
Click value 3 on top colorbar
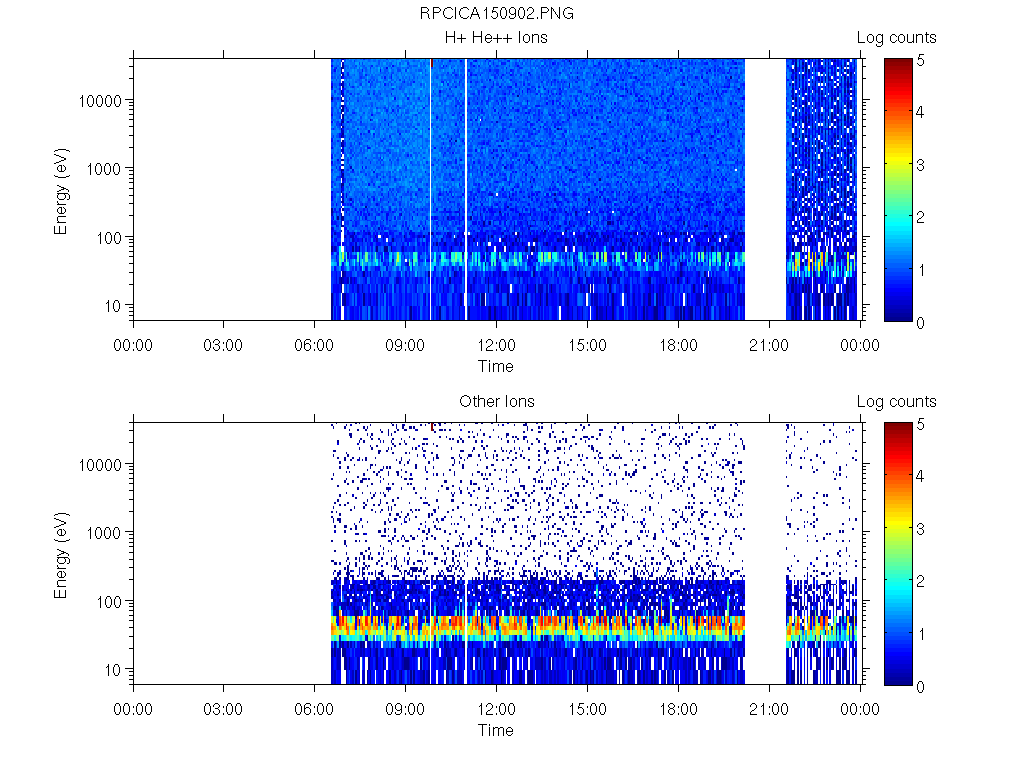pyautogui.click(x=921, y=165)
